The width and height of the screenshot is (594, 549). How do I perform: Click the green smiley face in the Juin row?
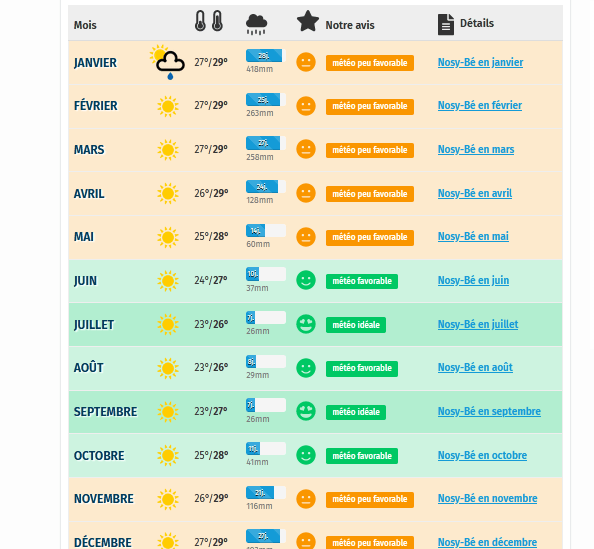(306, 280)
